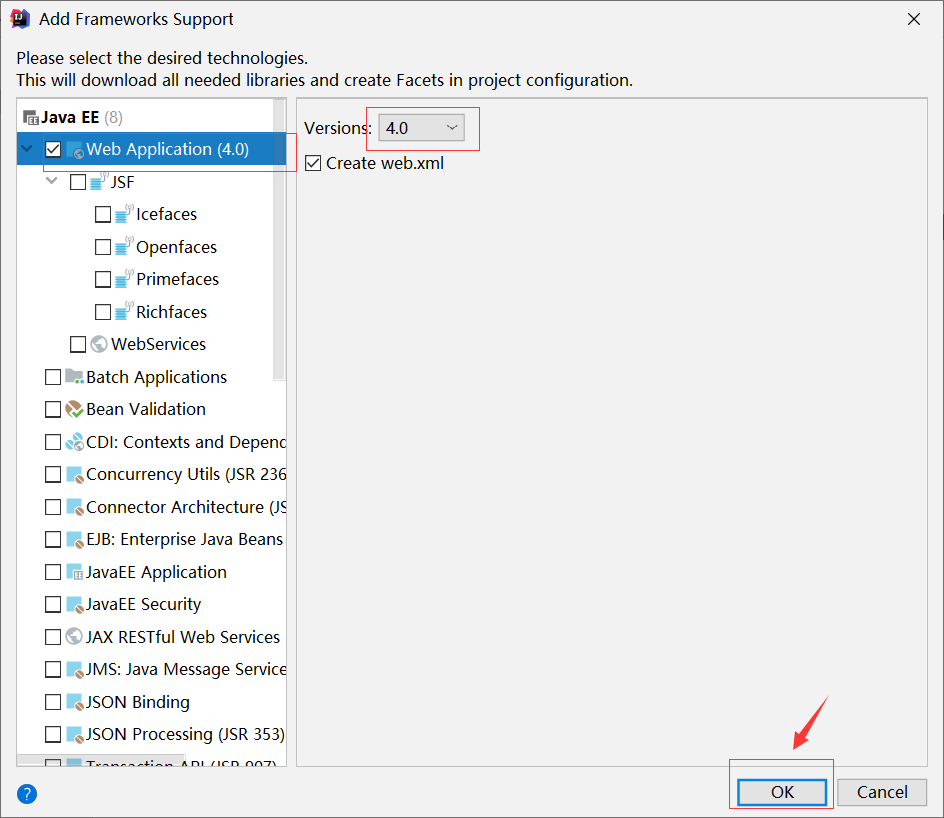The width and height of the screenshot is (944, 818).
Task: Tick the Openfaces checkbox
Action: coord(103,247)
